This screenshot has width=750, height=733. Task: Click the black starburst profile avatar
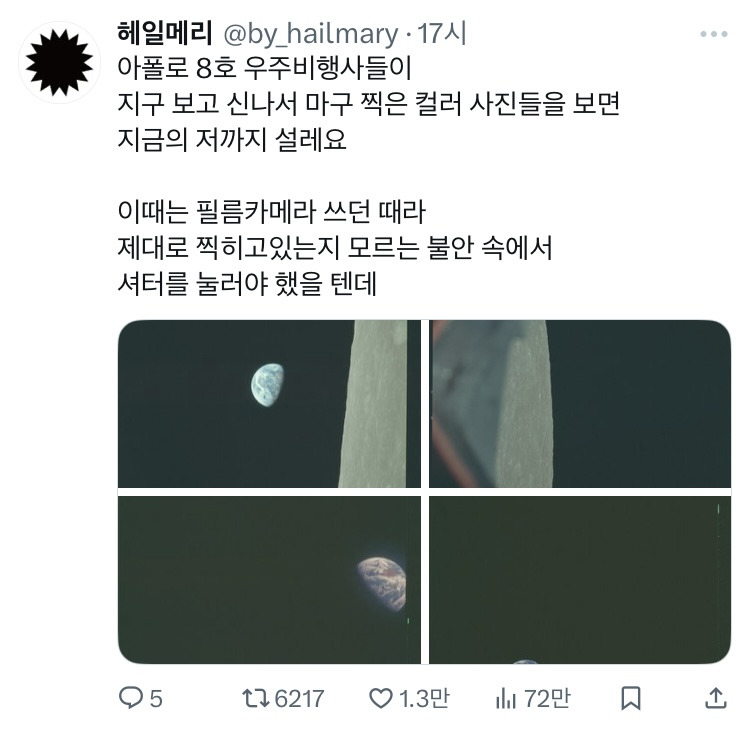click(59, 62)
